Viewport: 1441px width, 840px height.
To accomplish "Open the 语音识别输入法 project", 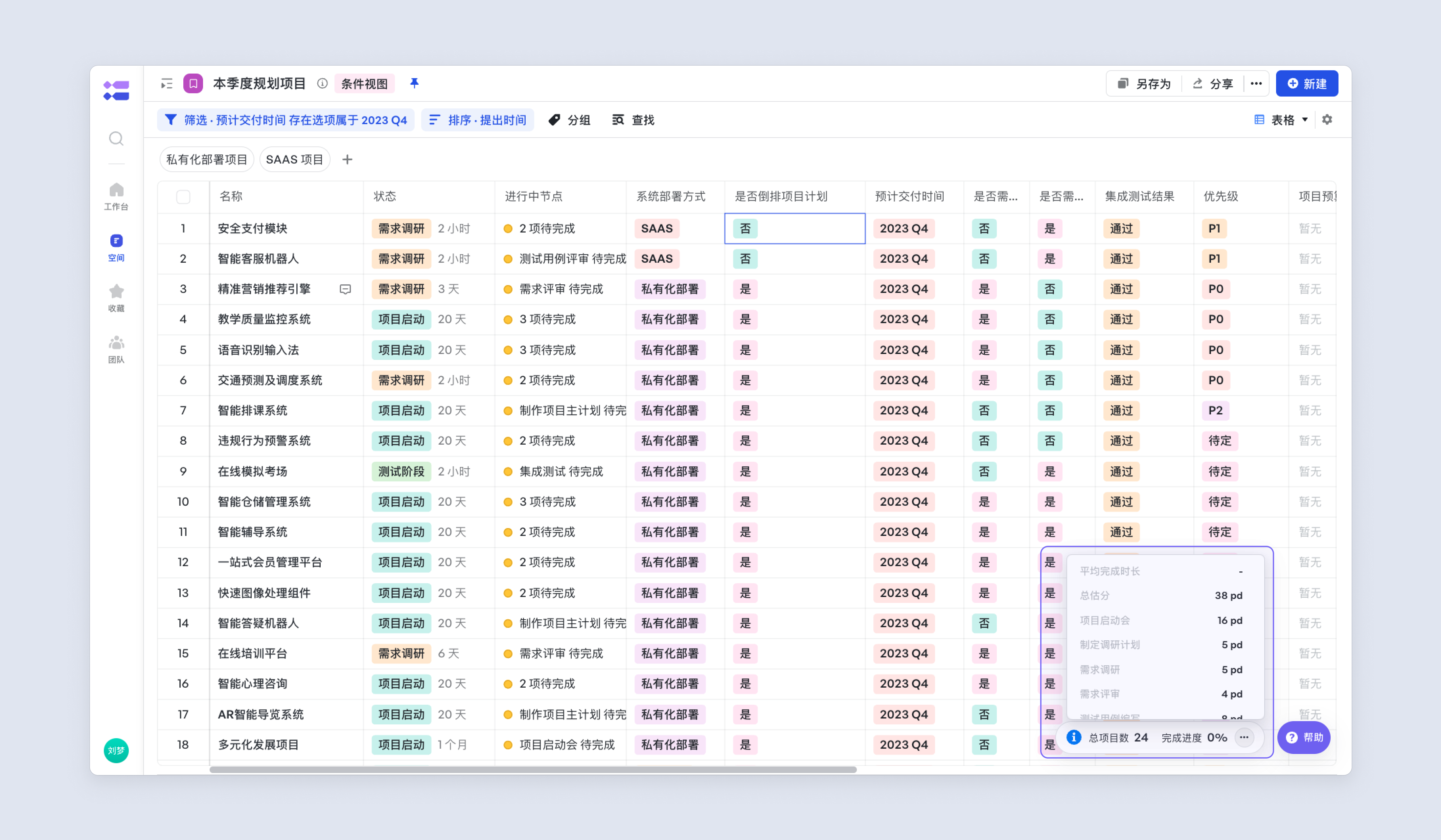I will point(259,350).
